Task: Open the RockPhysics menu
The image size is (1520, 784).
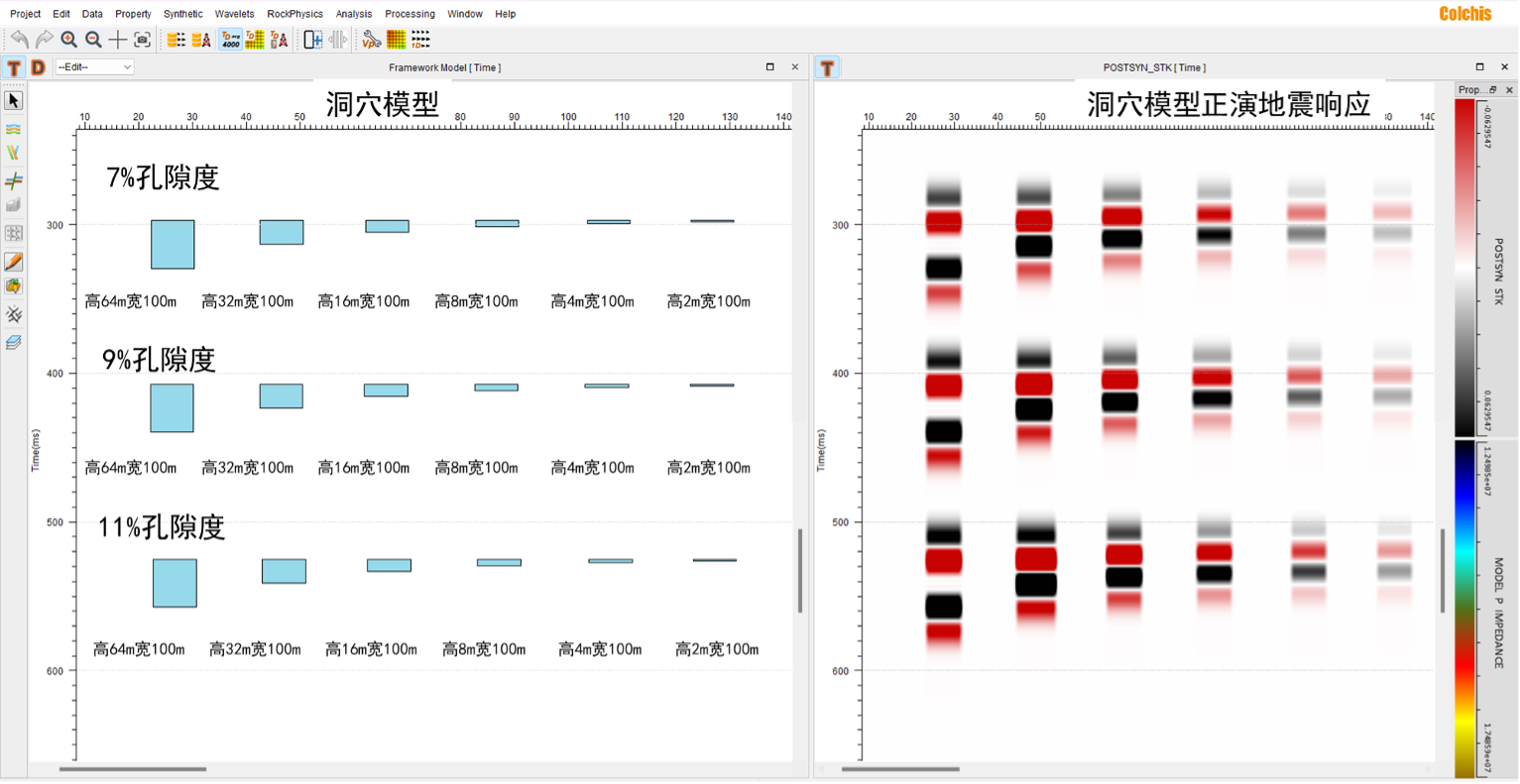Action: point(295,14)
